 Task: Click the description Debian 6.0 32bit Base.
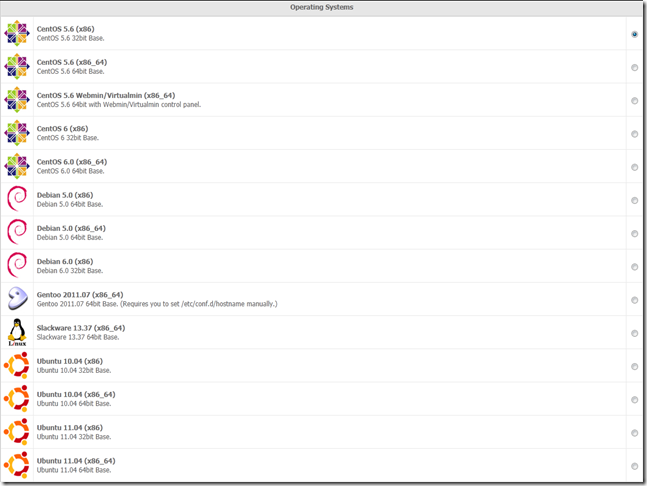pyautogui.click(x=70, y=271)
